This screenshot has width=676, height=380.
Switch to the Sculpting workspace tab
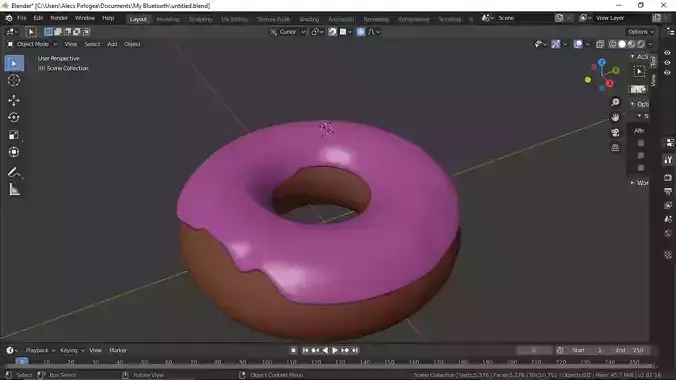coord(200,19)
